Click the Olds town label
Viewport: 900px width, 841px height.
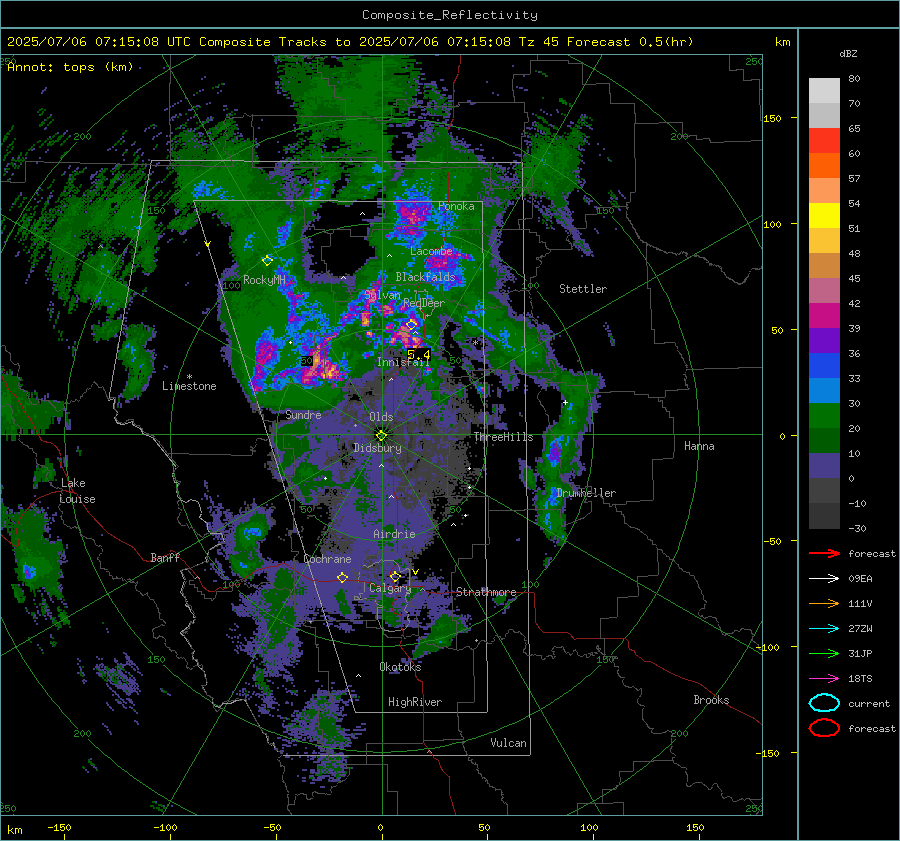pyautogui.click(x=381, y=417)
